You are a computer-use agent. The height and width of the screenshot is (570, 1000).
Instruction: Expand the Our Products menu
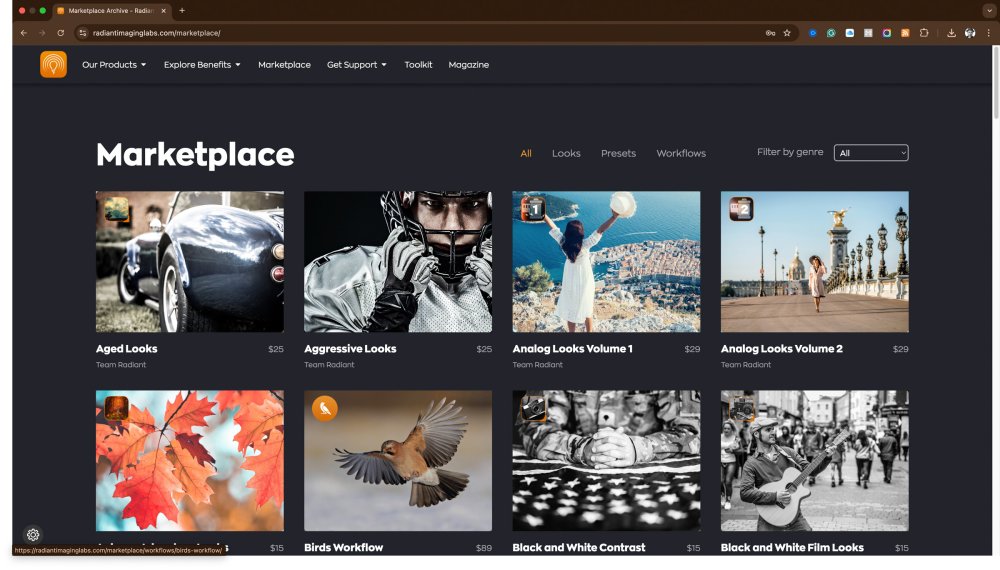[114, 65]
